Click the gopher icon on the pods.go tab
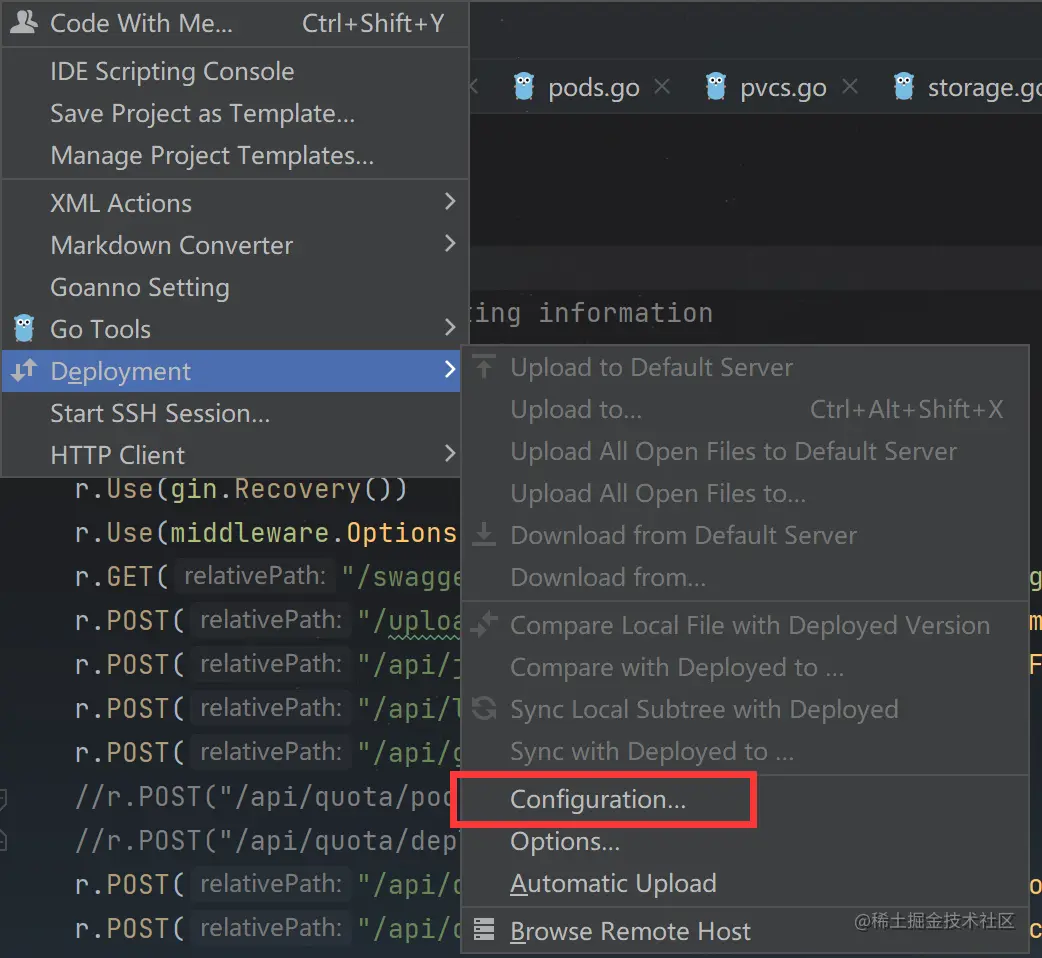 click(524, 86)
